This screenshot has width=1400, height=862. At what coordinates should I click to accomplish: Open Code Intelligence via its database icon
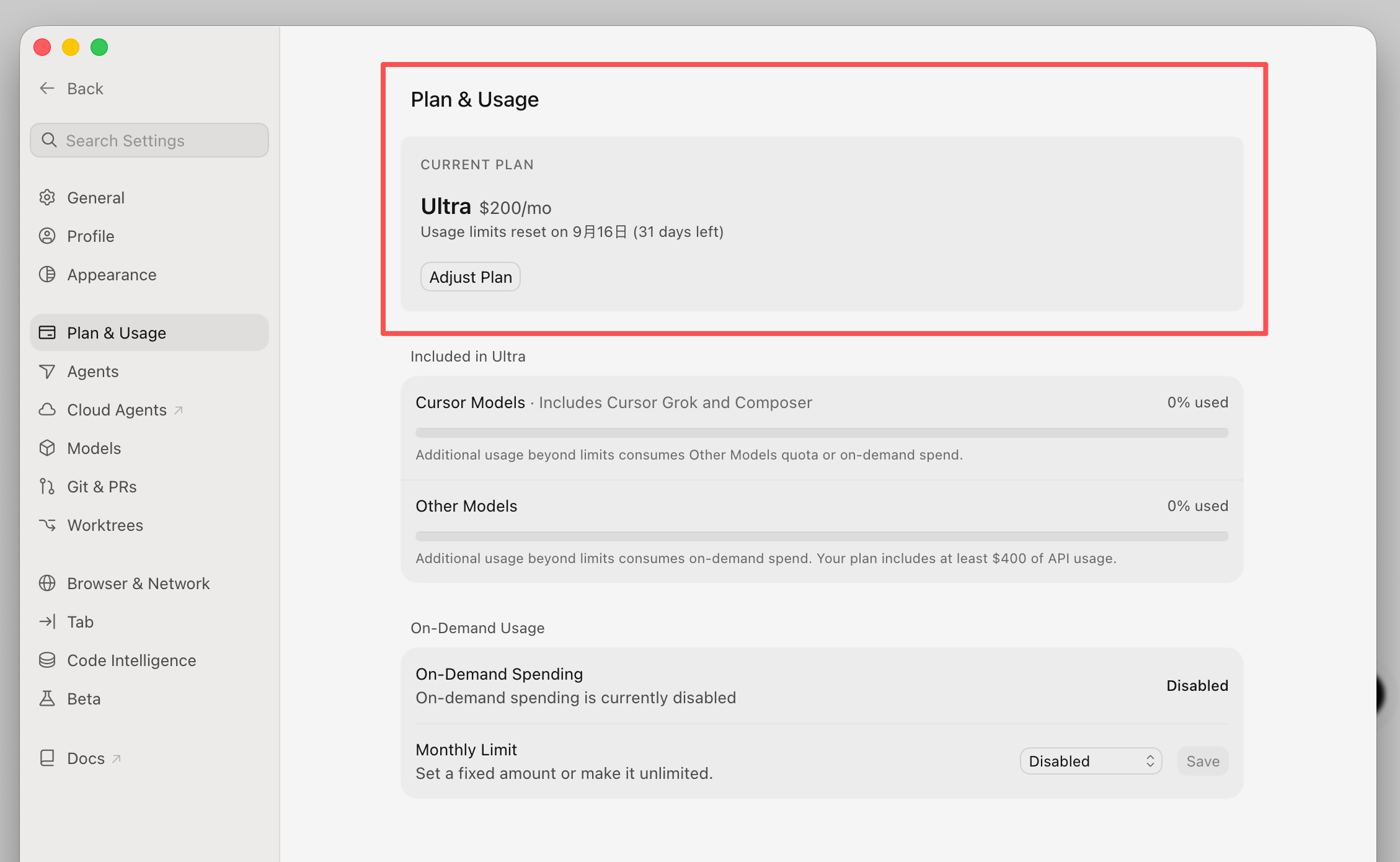tap(47, 660)
